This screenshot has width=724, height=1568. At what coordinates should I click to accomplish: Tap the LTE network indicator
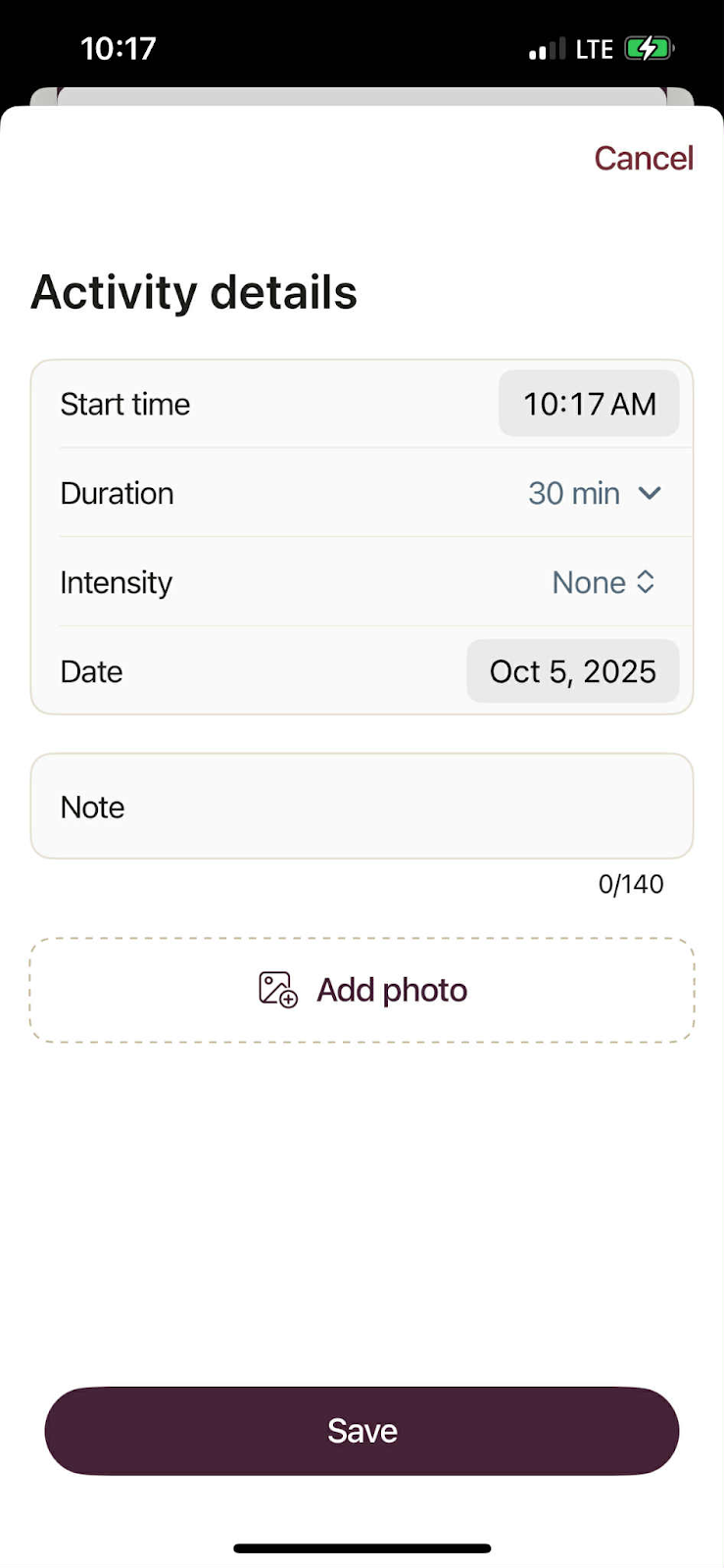coord(594,49)
